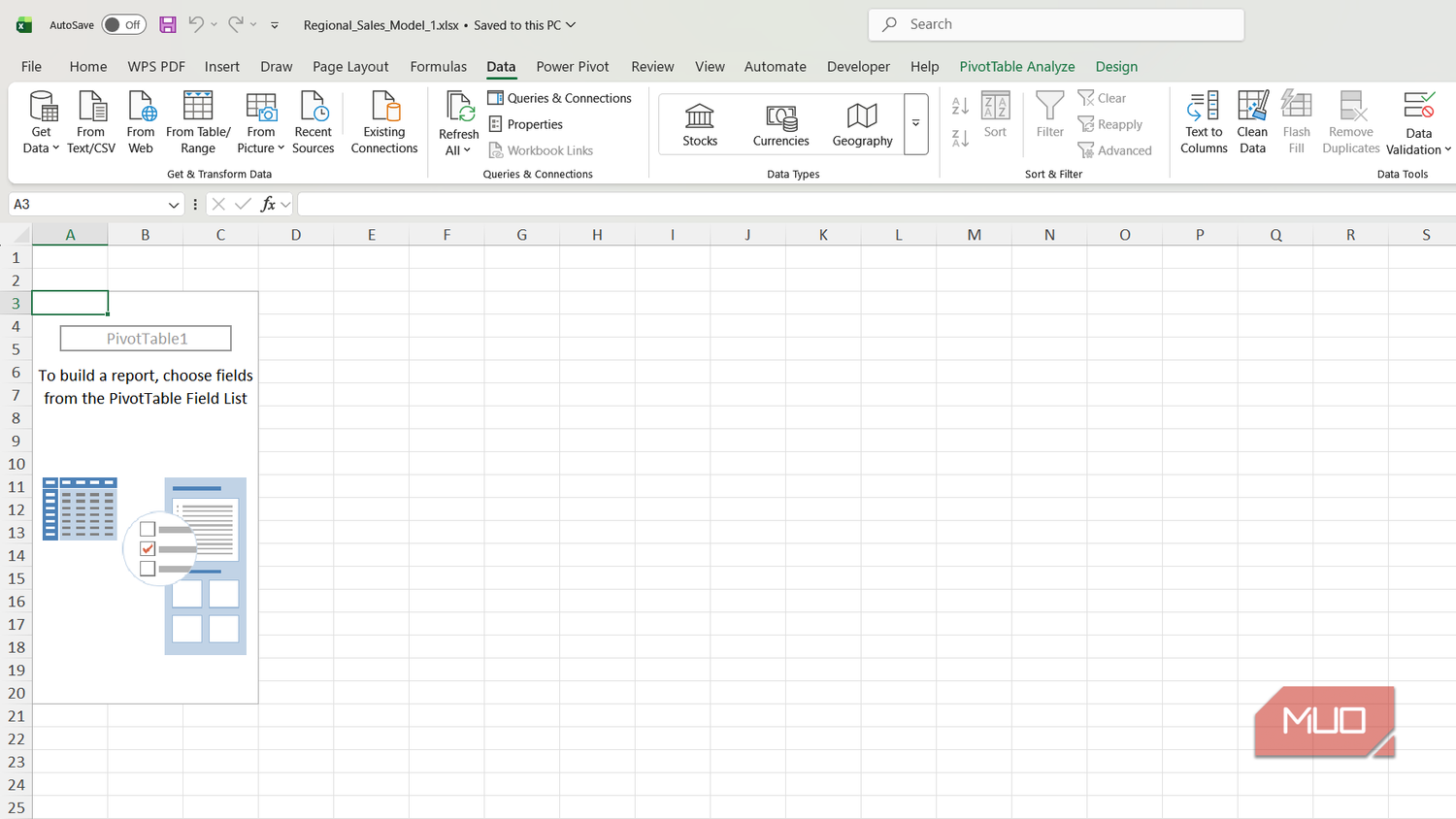This screenshot has height=819, width=1456.
Task: Open the Sort dialog
Action: [x=995, y=115]
